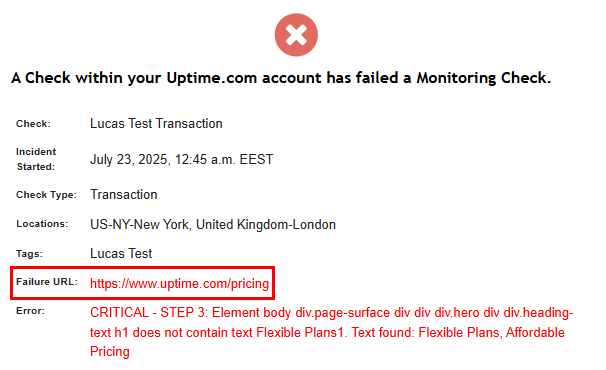Select the alert heading about failed Monitoring Check
The width and height of the screenshot is (606, 370).
281,78
